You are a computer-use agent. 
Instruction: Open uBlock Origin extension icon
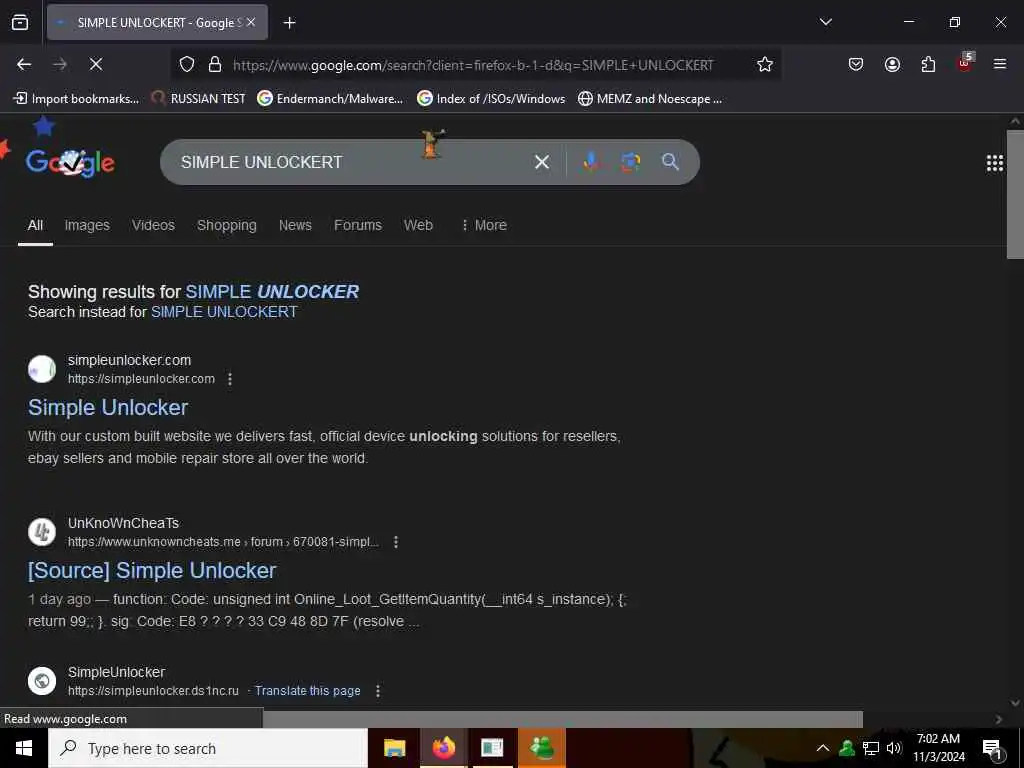965,63
